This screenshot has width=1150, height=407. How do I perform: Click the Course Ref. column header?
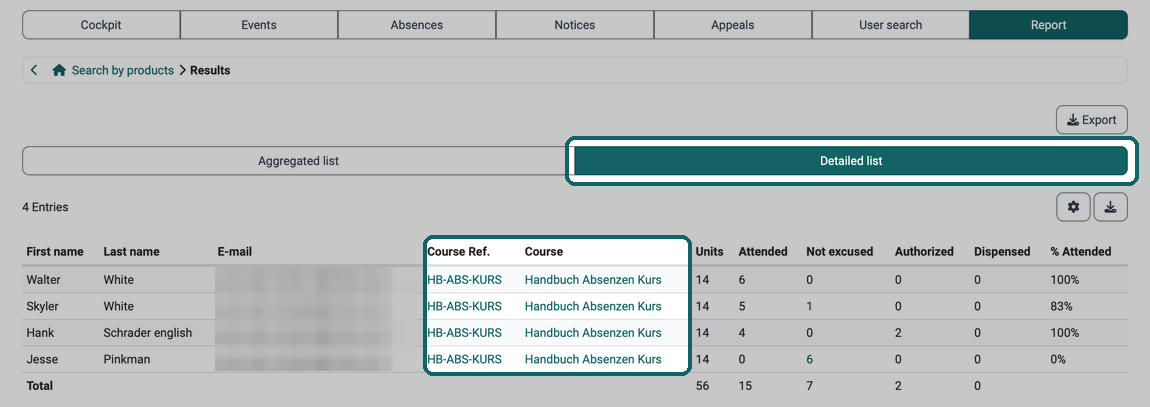click(x=458, y=252)
